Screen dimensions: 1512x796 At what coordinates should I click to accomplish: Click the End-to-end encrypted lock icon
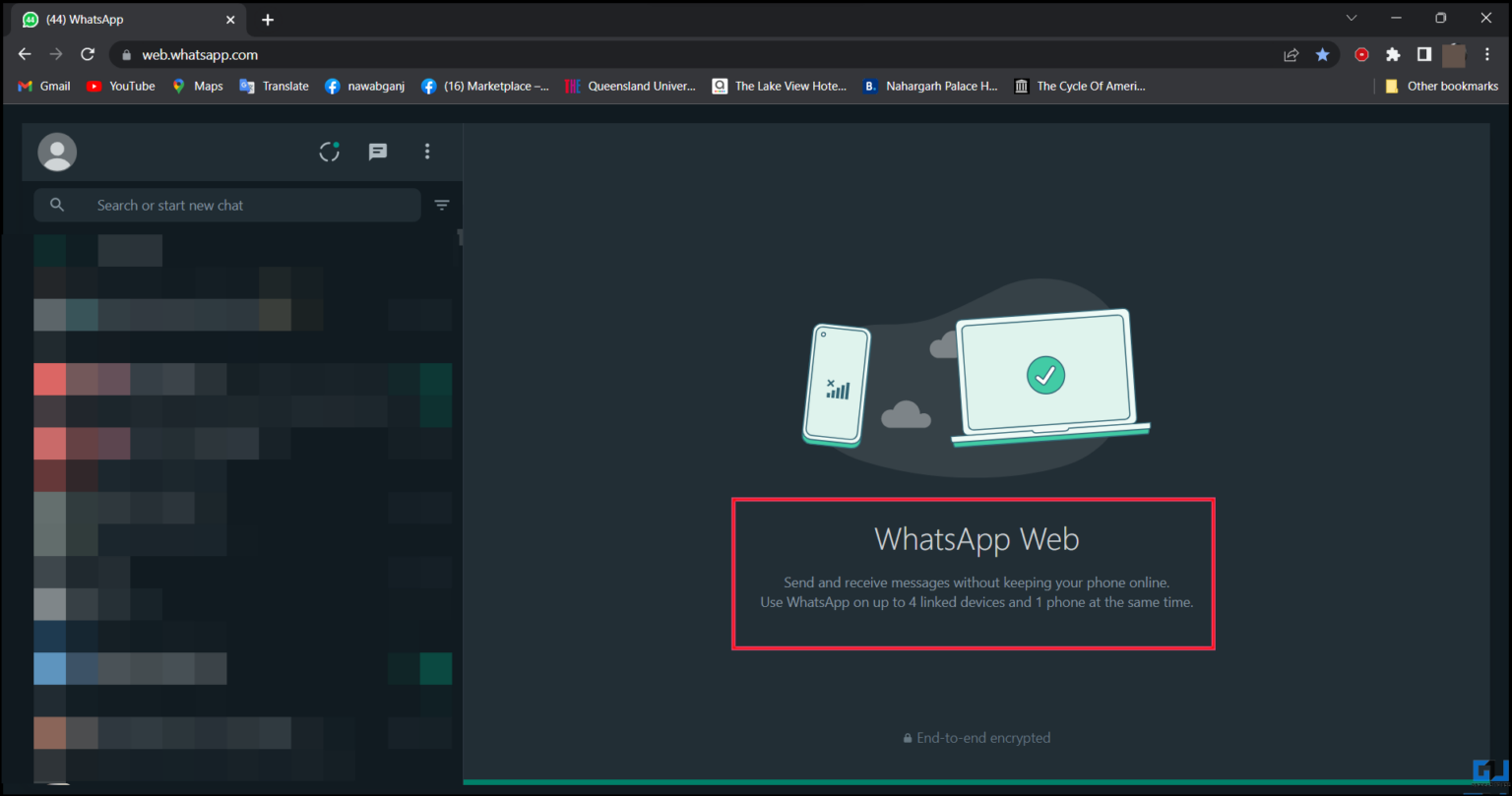tap(907, 737)
